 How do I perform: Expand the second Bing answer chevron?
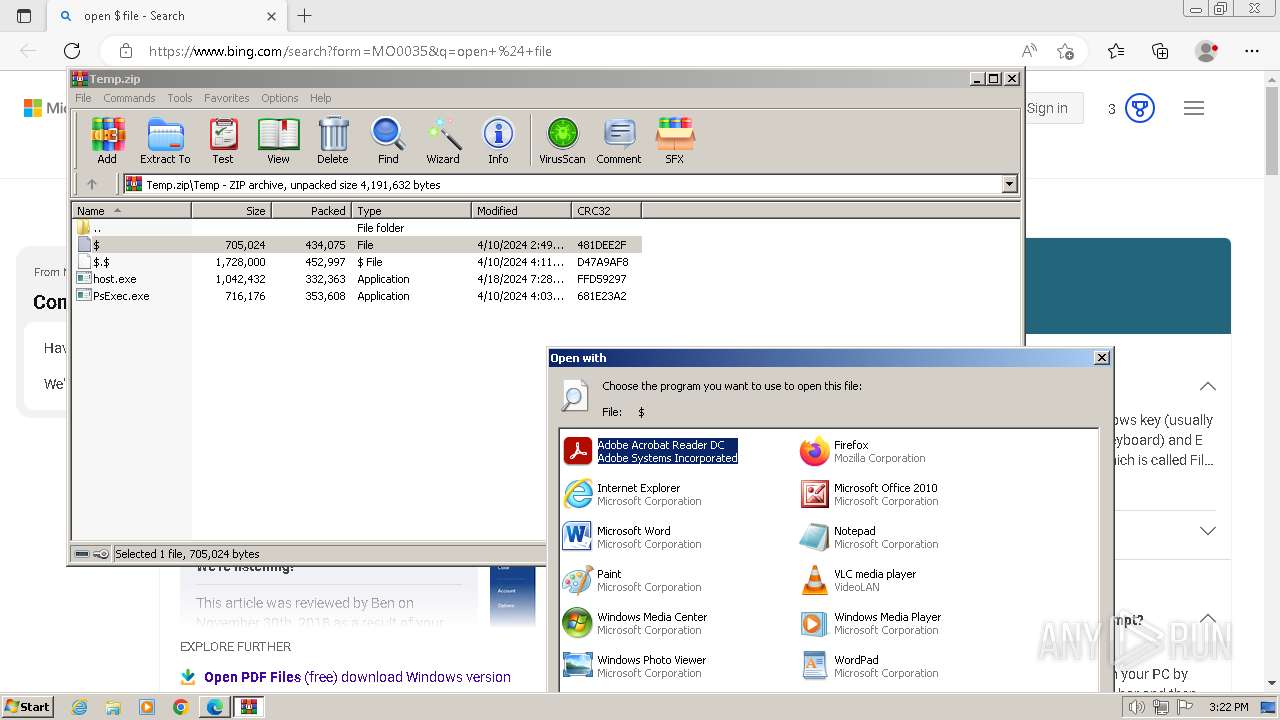click(x=1208, y=531)
